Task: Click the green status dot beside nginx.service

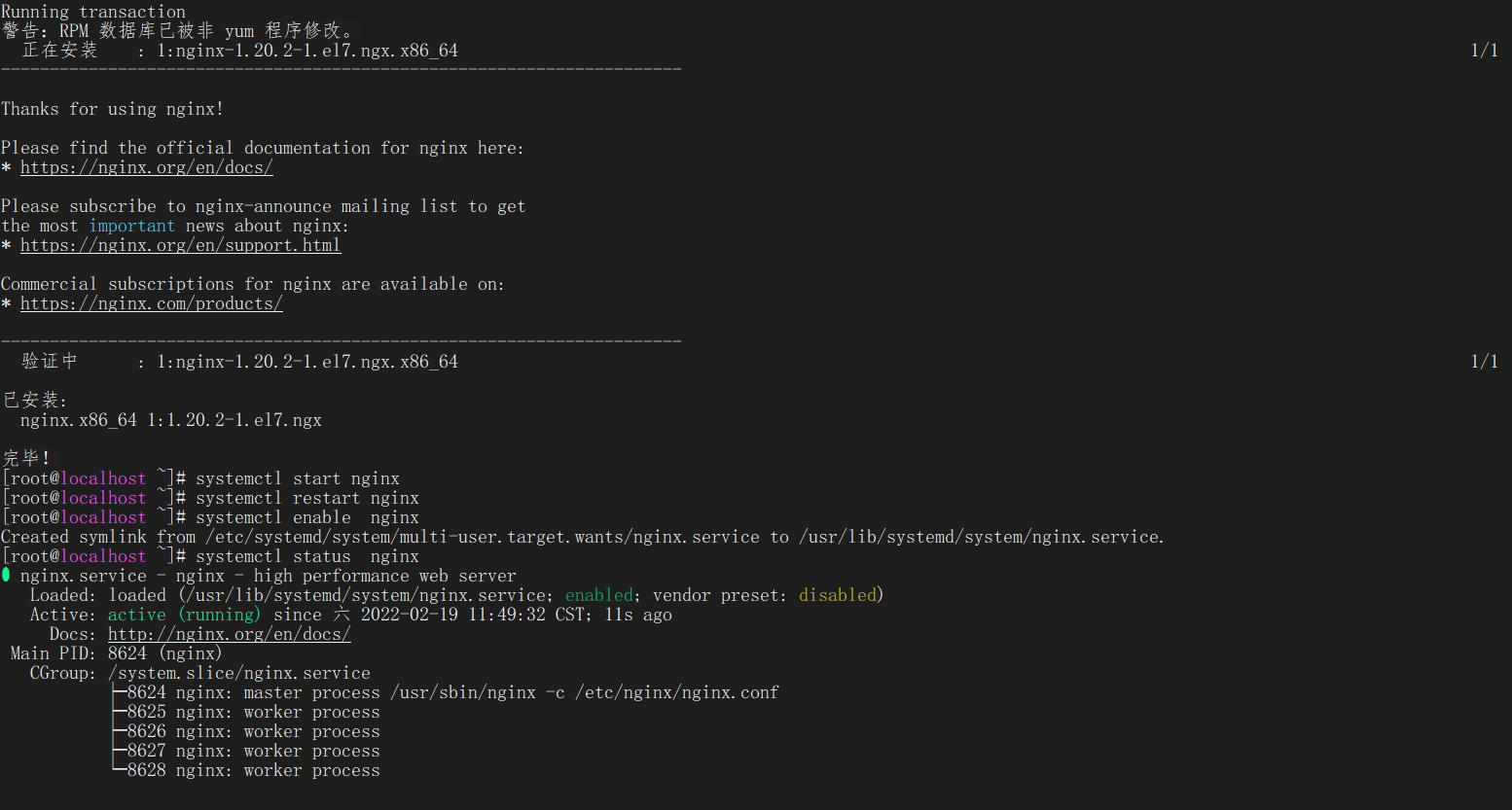Action: (6, 575)
